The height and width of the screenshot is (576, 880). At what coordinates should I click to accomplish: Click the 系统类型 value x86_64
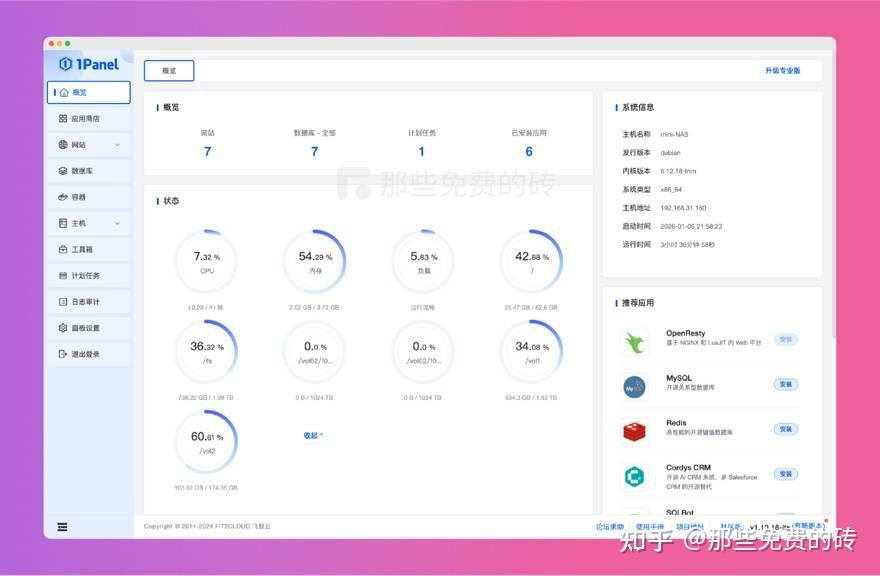pos(671,190)
